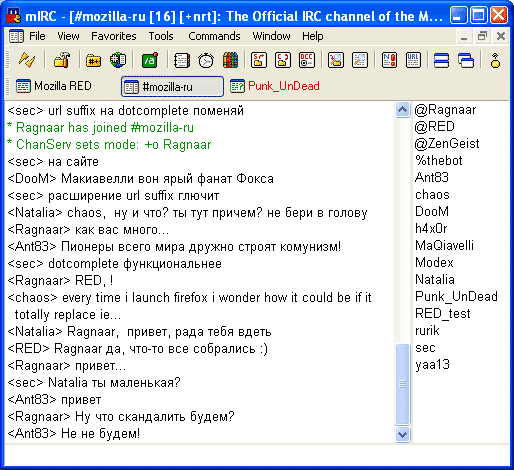Open the URL list icon

(413, 60)
